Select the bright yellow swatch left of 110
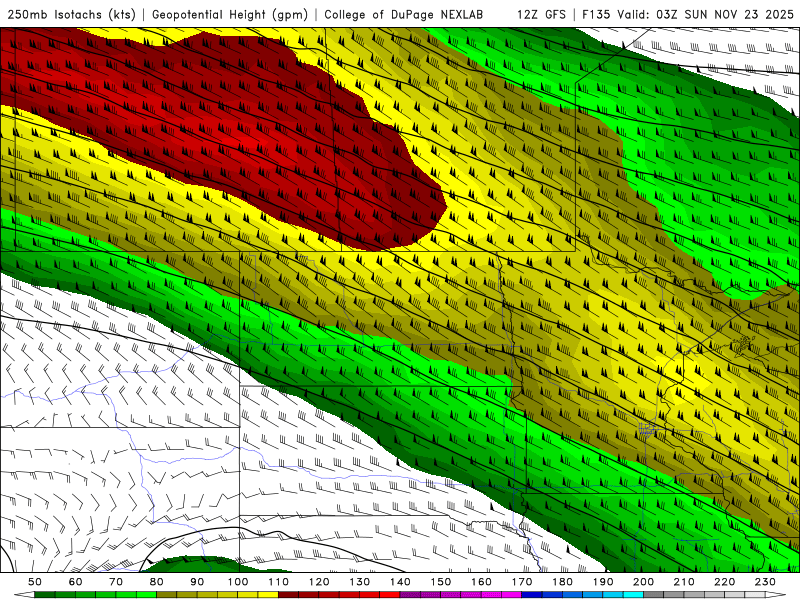The height and width of the screenshot is (600, 800). [x=268, y=595]
